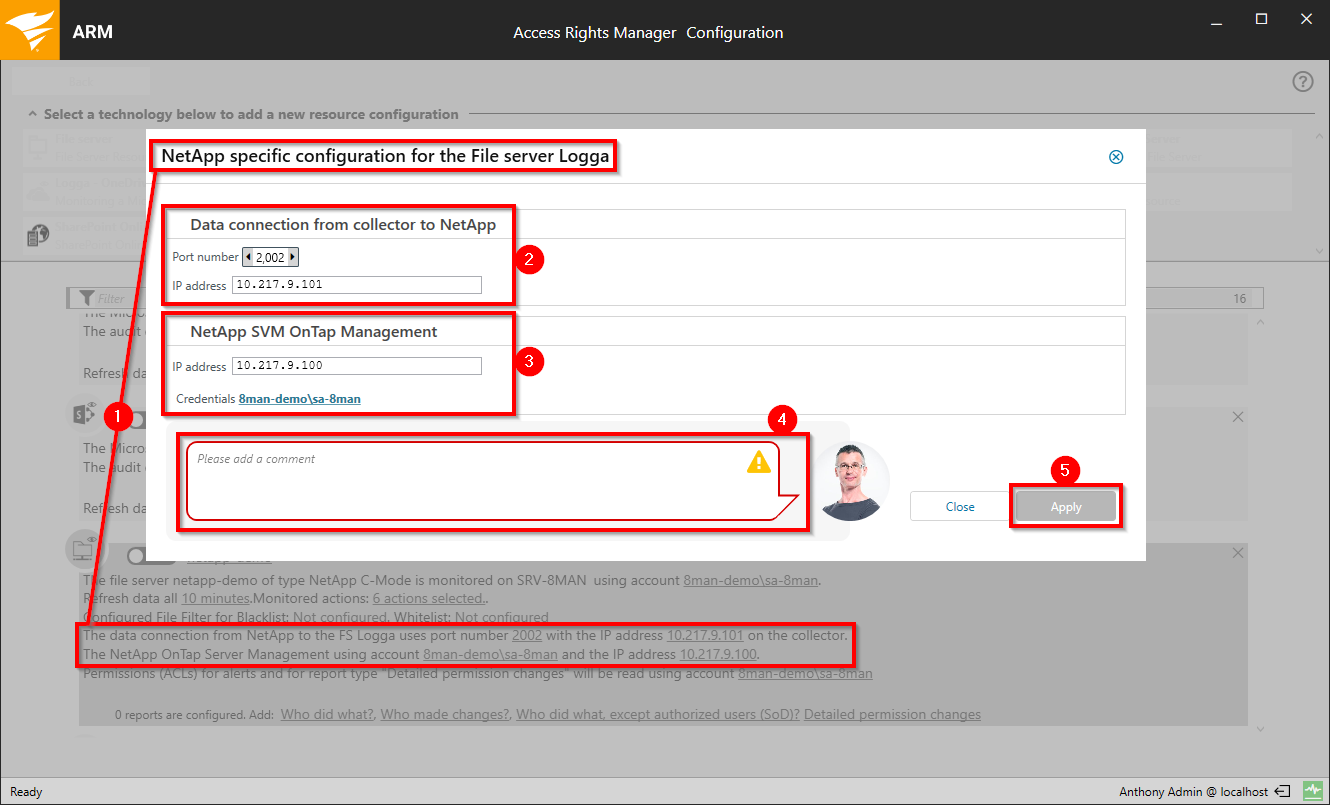Image resolution: width=1330 pixels, height=805 pixels.
Task: Open the Help question mark icon
Action: pos(1302,81)
